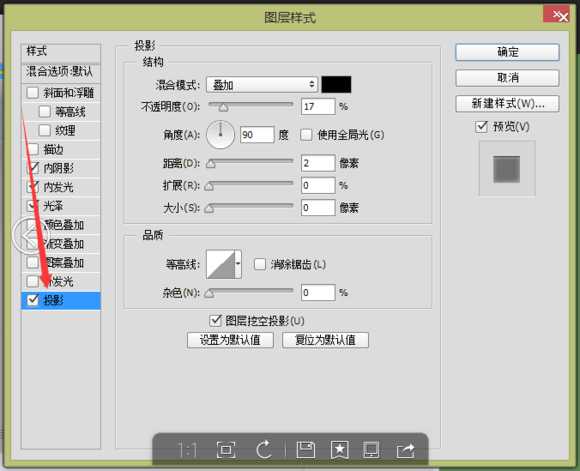This screenshot has width=580, height=471.
Task: Save the image with the floppy disk icon
Action: pyautogui.click(x=306, y=450)
